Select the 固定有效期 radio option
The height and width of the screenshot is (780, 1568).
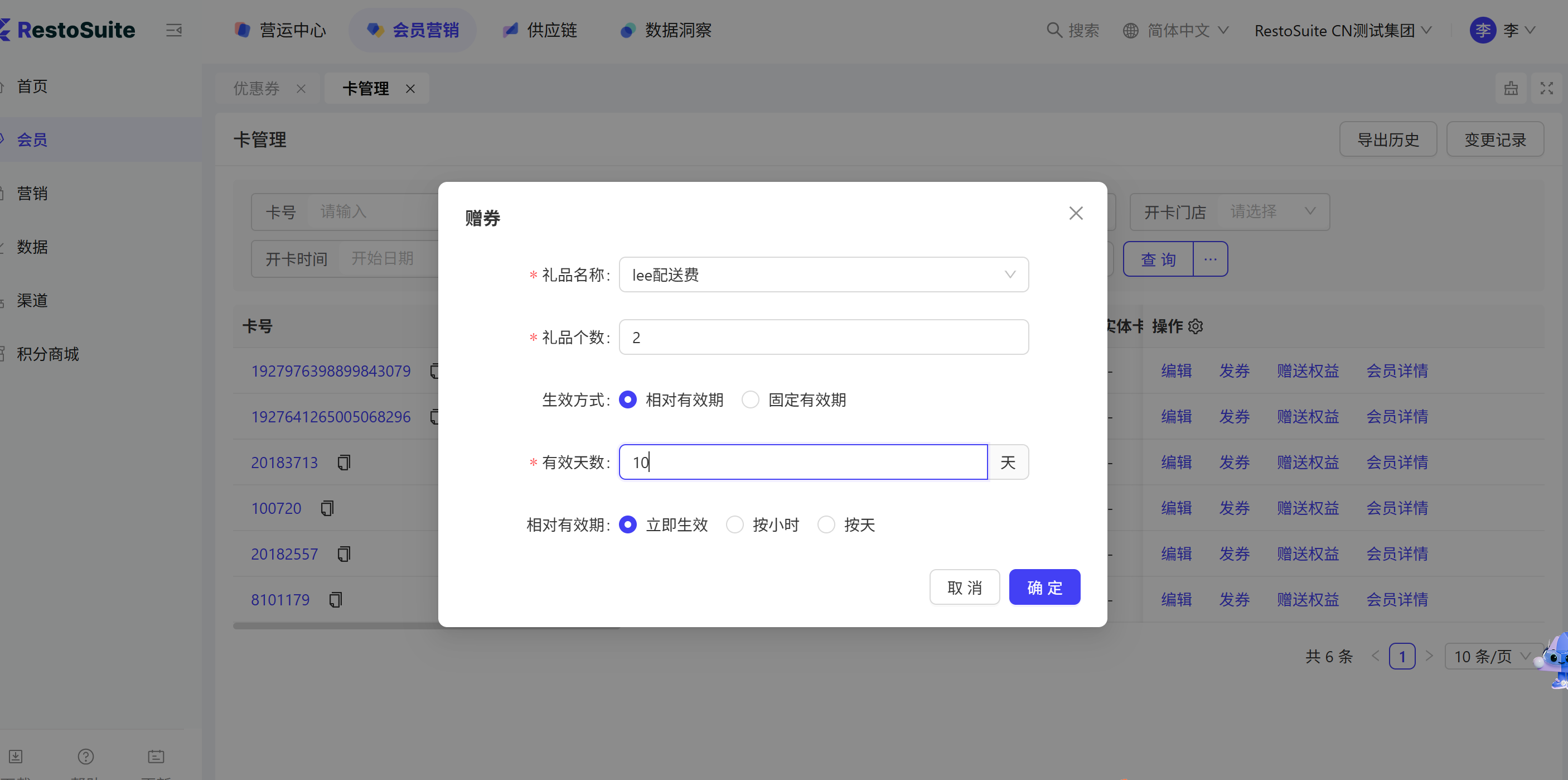[x=751, y=400]
